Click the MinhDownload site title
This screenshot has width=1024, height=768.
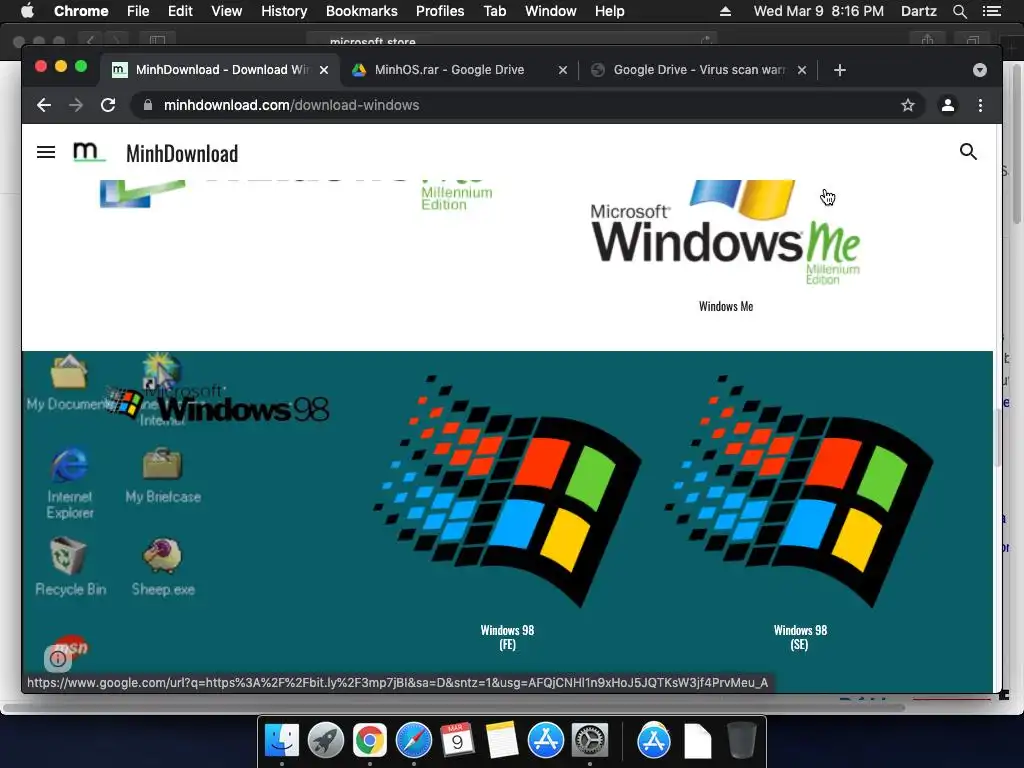(x=182, y=153)
